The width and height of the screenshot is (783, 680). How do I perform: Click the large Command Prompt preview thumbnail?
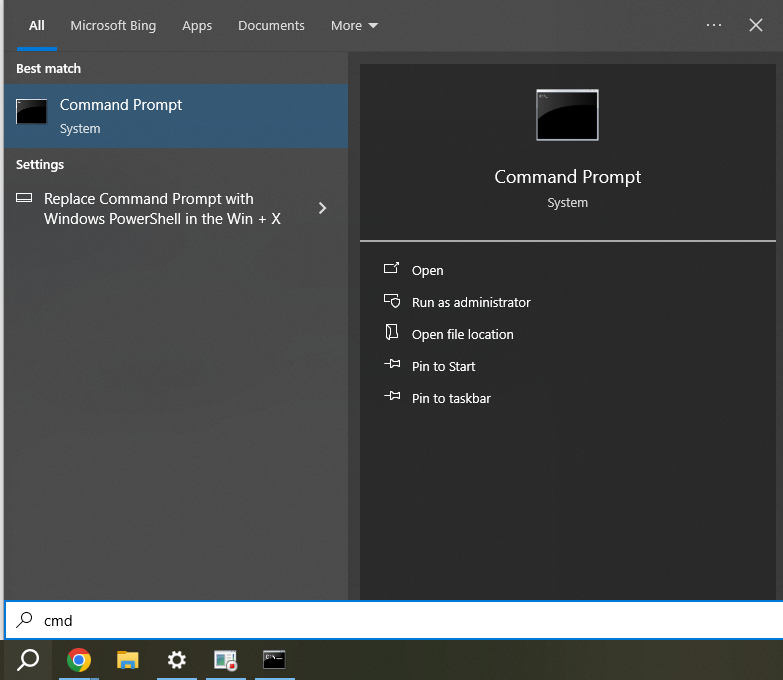(567, 115)
